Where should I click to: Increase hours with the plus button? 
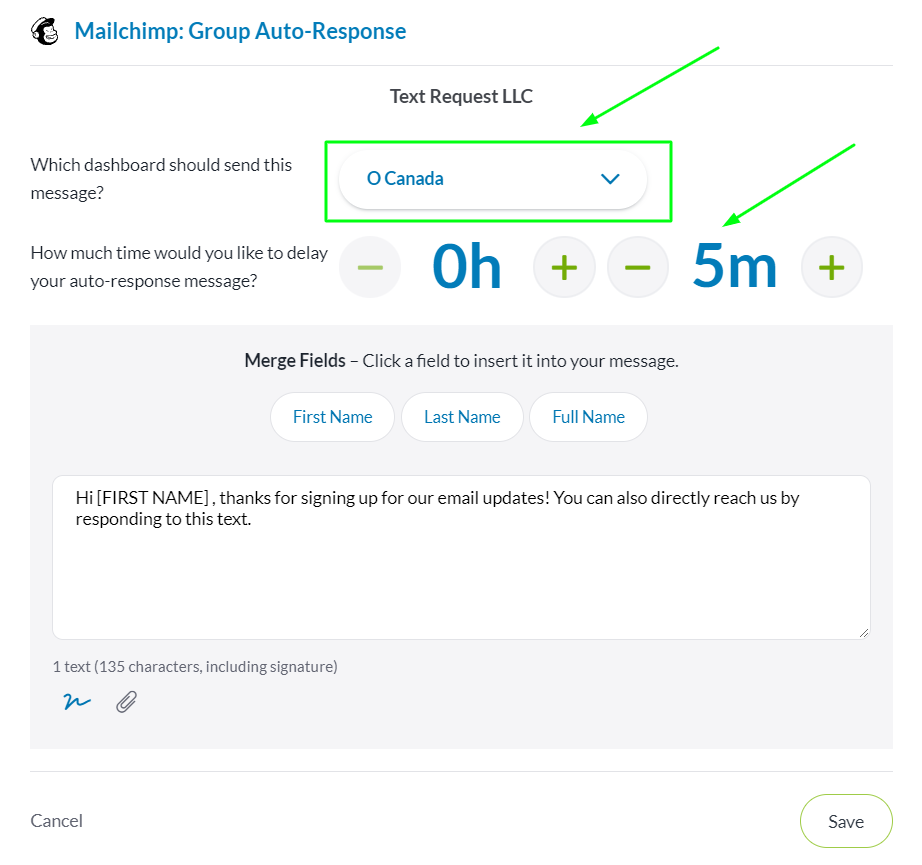[x=564, y=268]
